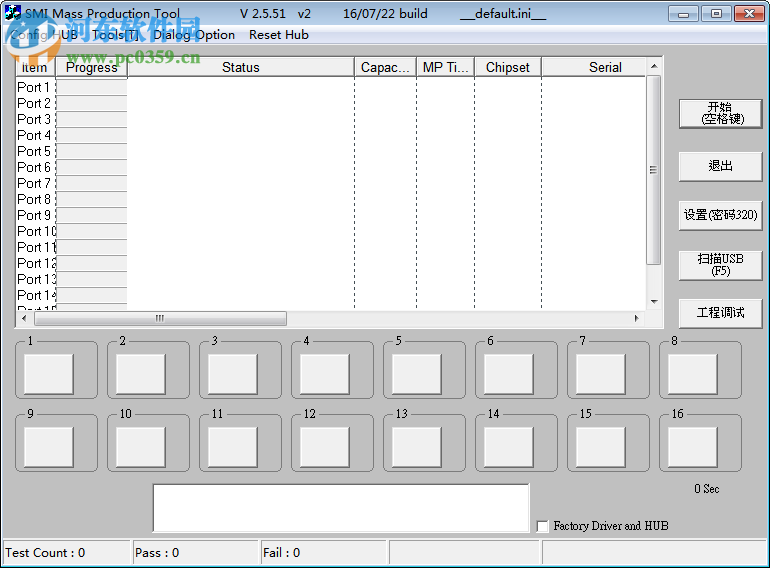This screenshot has height=568, width=770.
Task: Click the Pass : 0 status field
Action: point(195,553)
